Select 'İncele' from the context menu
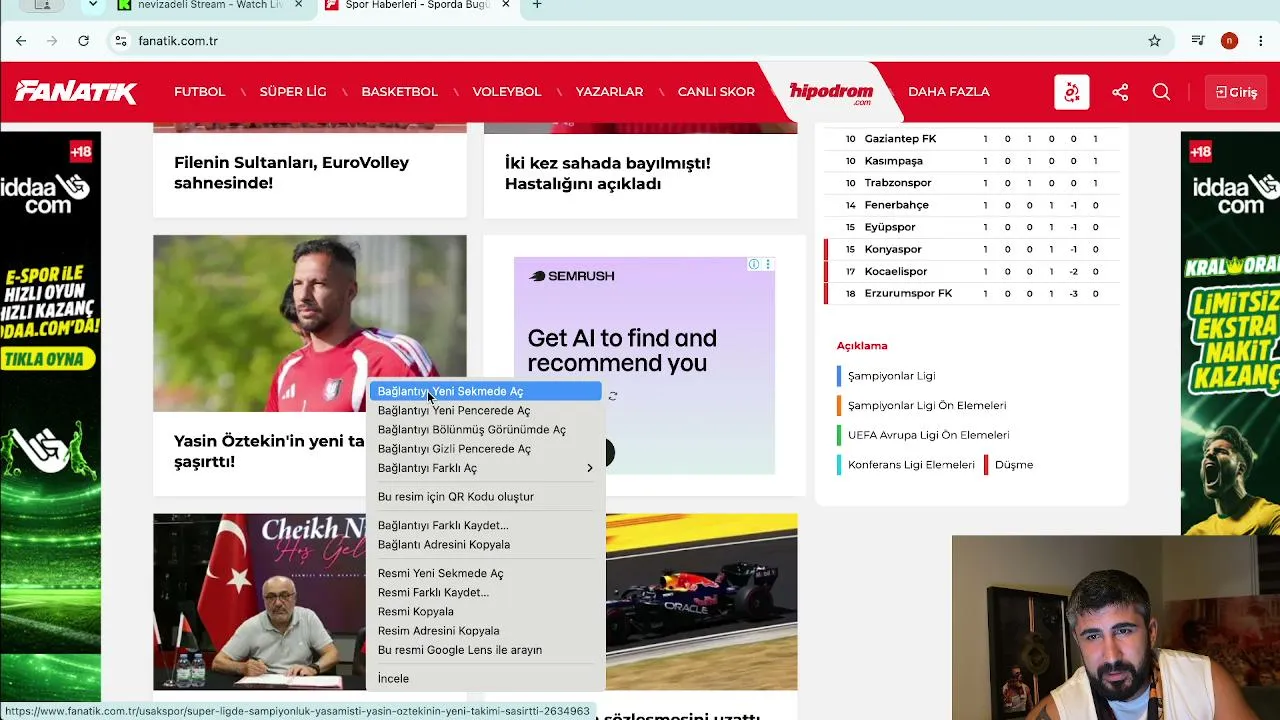Viewport: 1280px width, 720px height. point(486,678)
